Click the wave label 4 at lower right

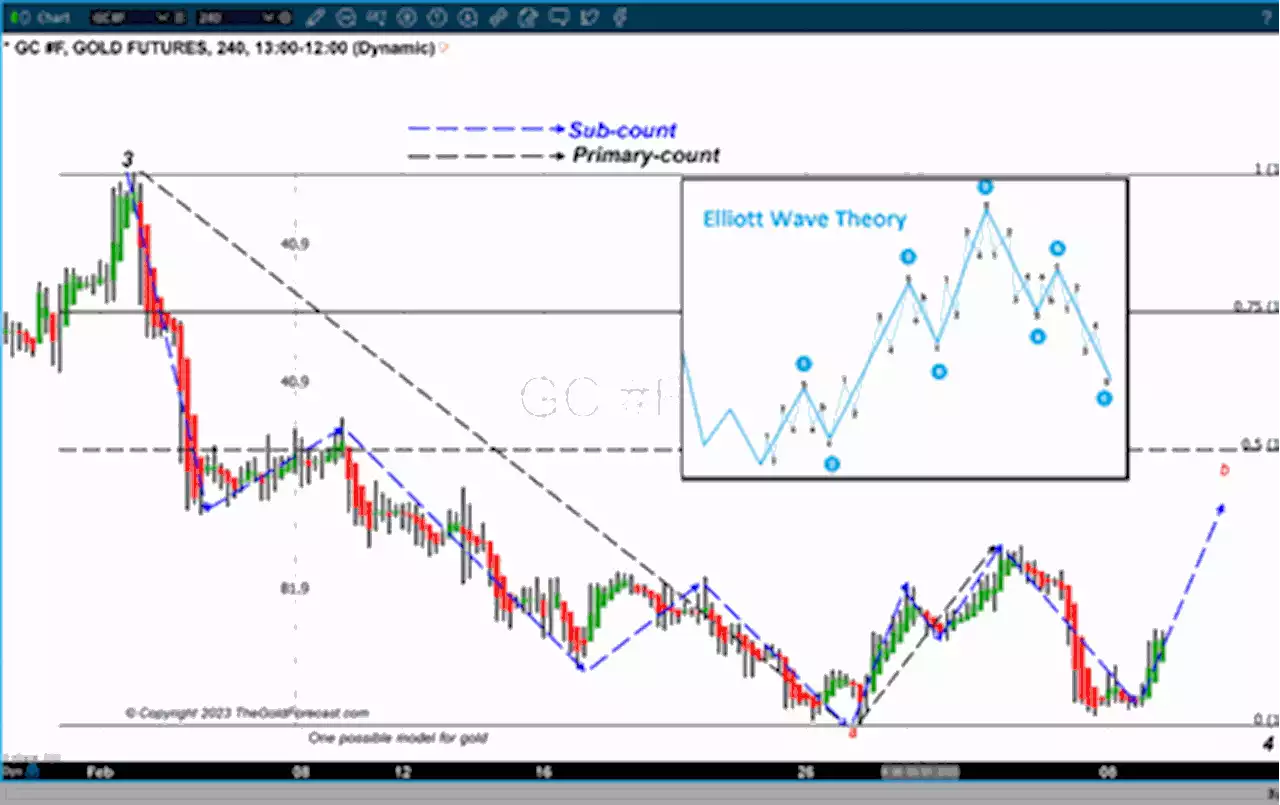tap(1267, 744)
